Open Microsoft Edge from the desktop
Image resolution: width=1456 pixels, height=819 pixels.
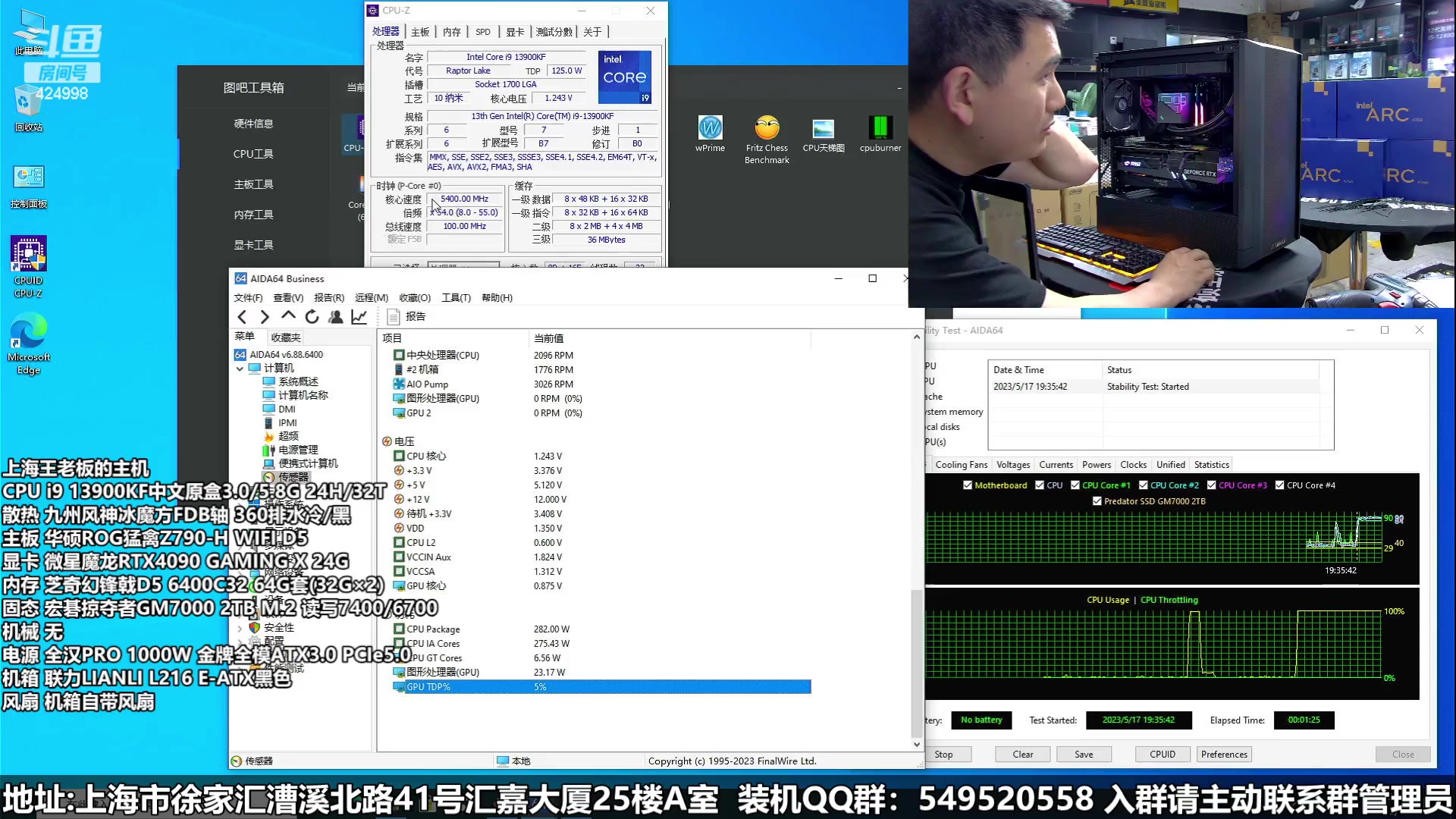[x=29, y=345]
